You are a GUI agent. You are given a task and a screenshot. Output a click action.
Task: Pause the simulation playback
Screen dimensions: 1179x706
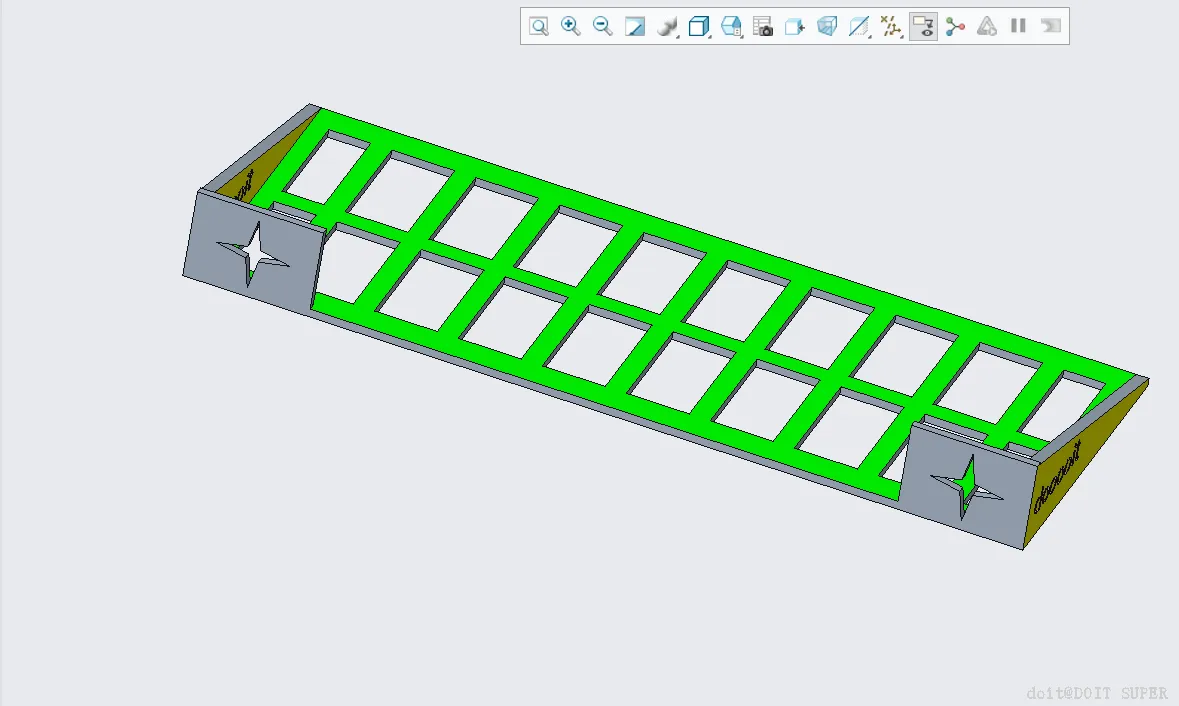click(1018, 26)
